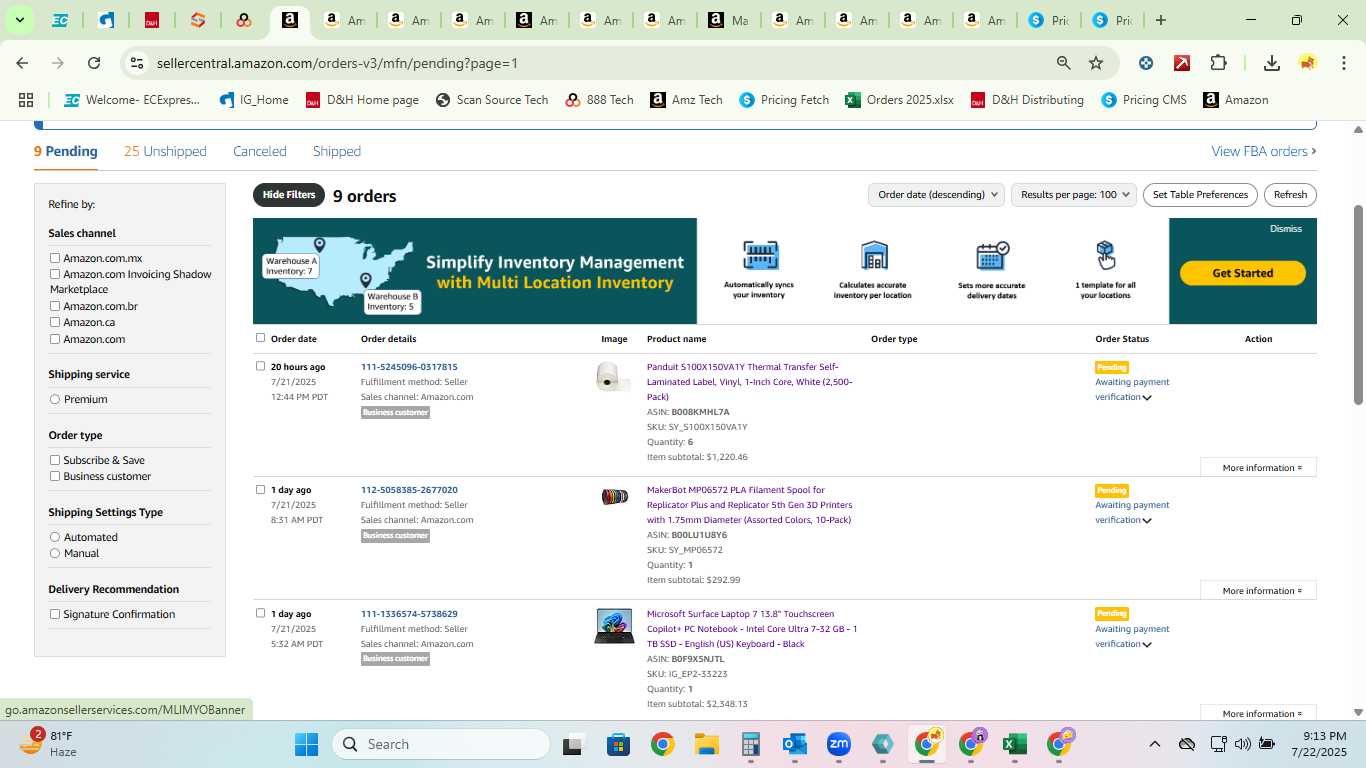
Task: Show hidden system tray icons
Action: click(x=1155, y=744)
